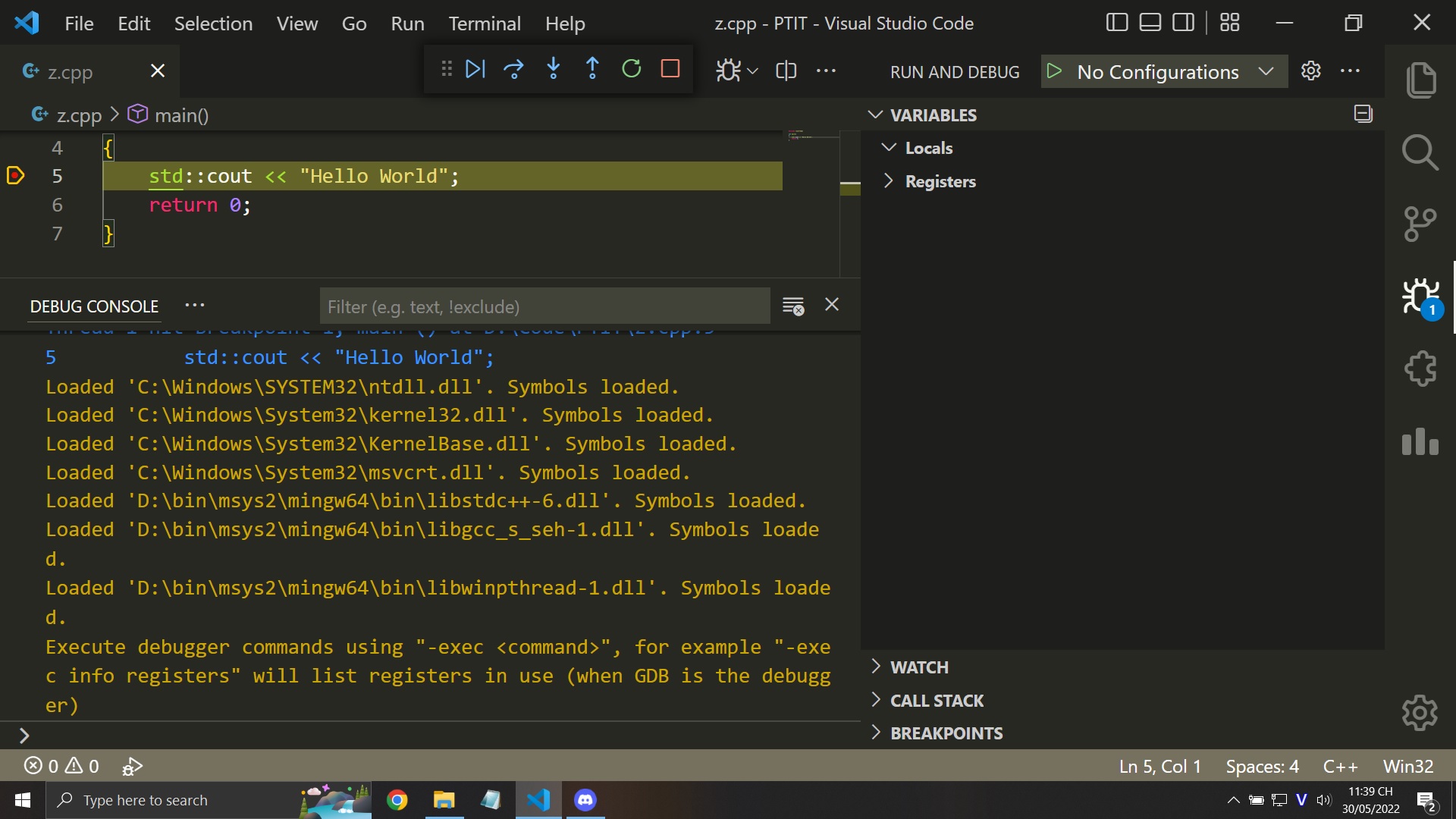Image resolution: width=1456 pixels, height=819 pixels.
Task: Open the View menu
Action: pos(297,24)
